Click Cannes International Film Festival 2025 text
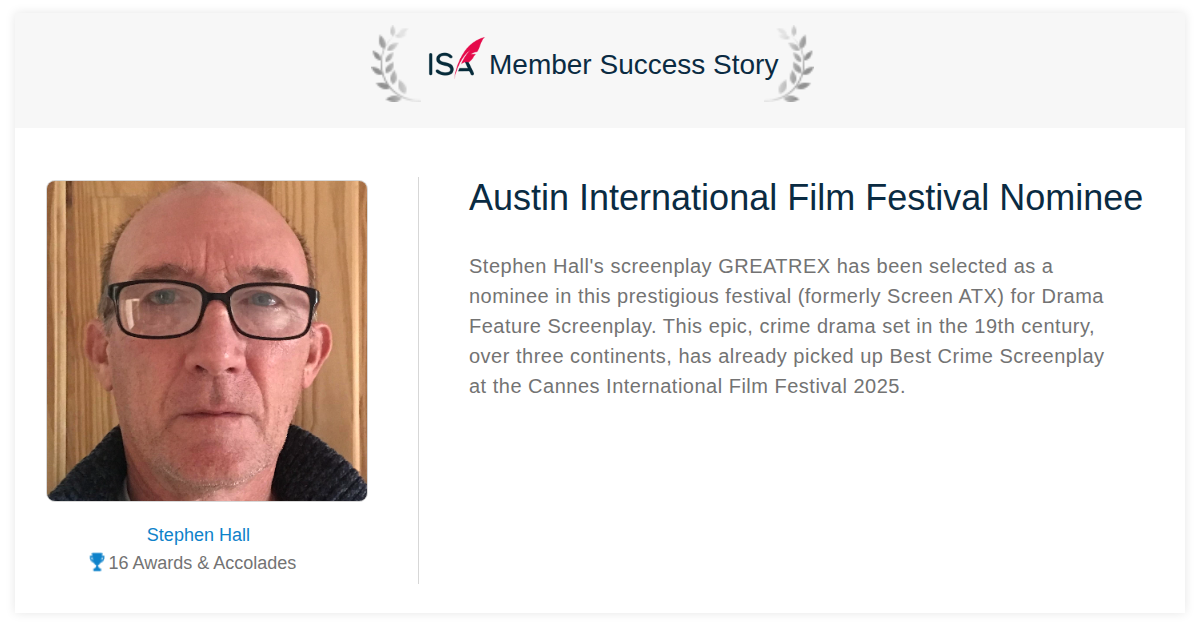This screenshot has height=630, width=1200. click(x=715, y=386)
